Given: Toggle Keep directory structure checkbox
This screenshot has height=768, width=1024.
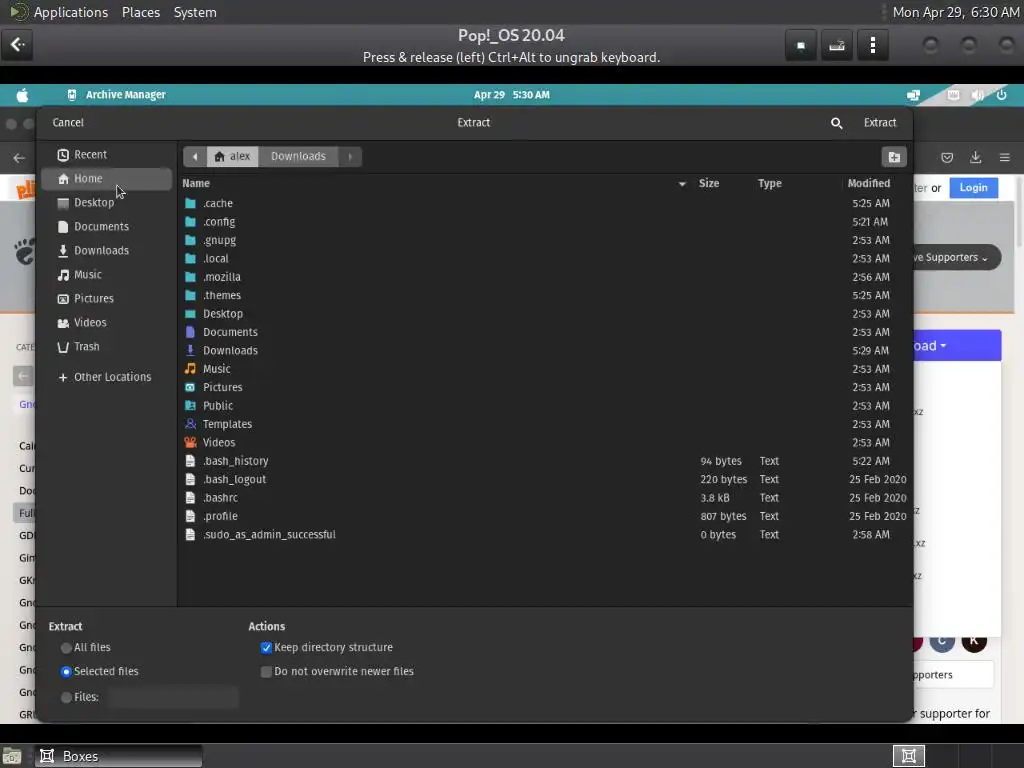Looking at the screenshot, I should 266,648.
